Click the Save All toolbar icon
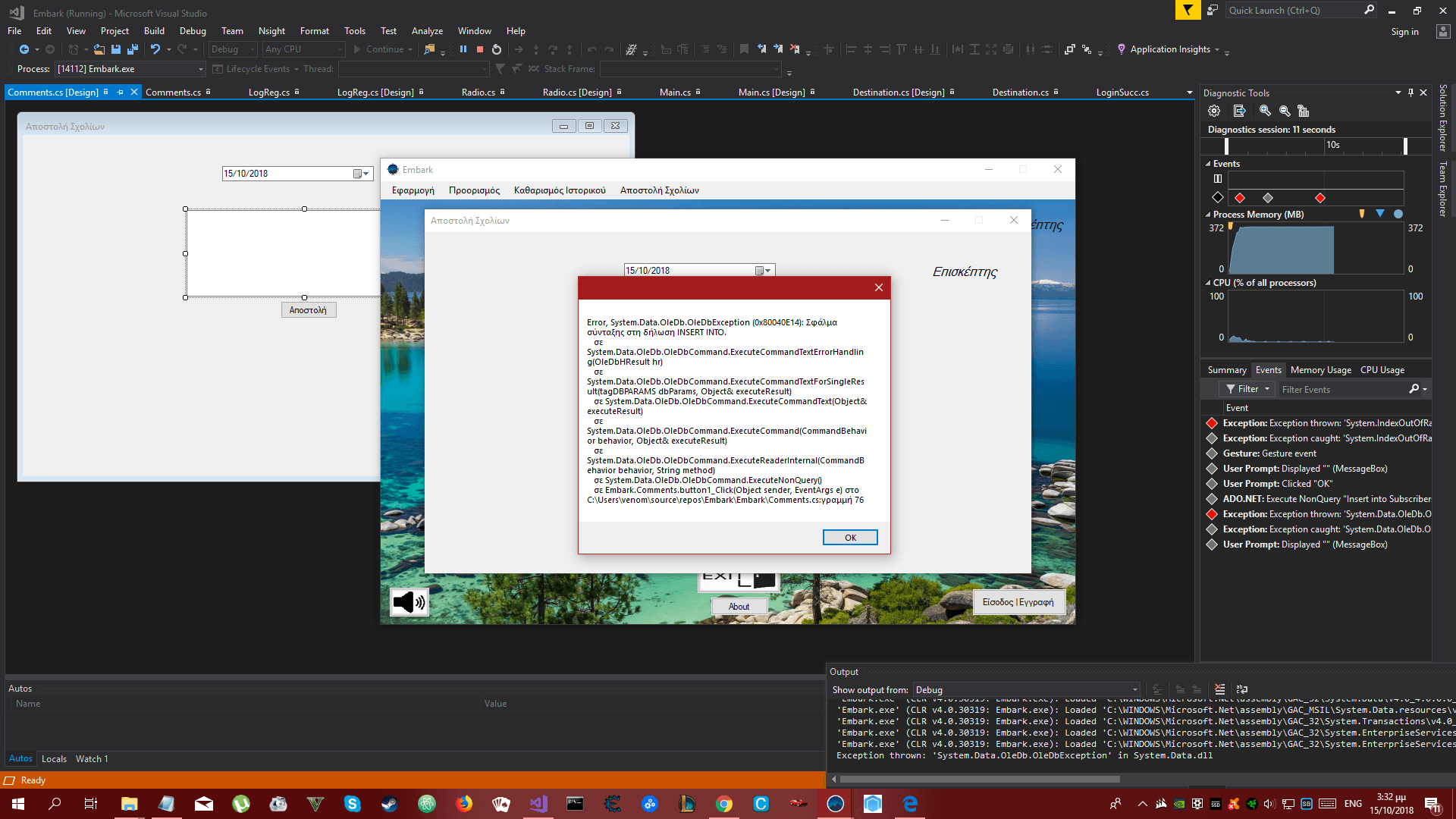 pos(133,49)
